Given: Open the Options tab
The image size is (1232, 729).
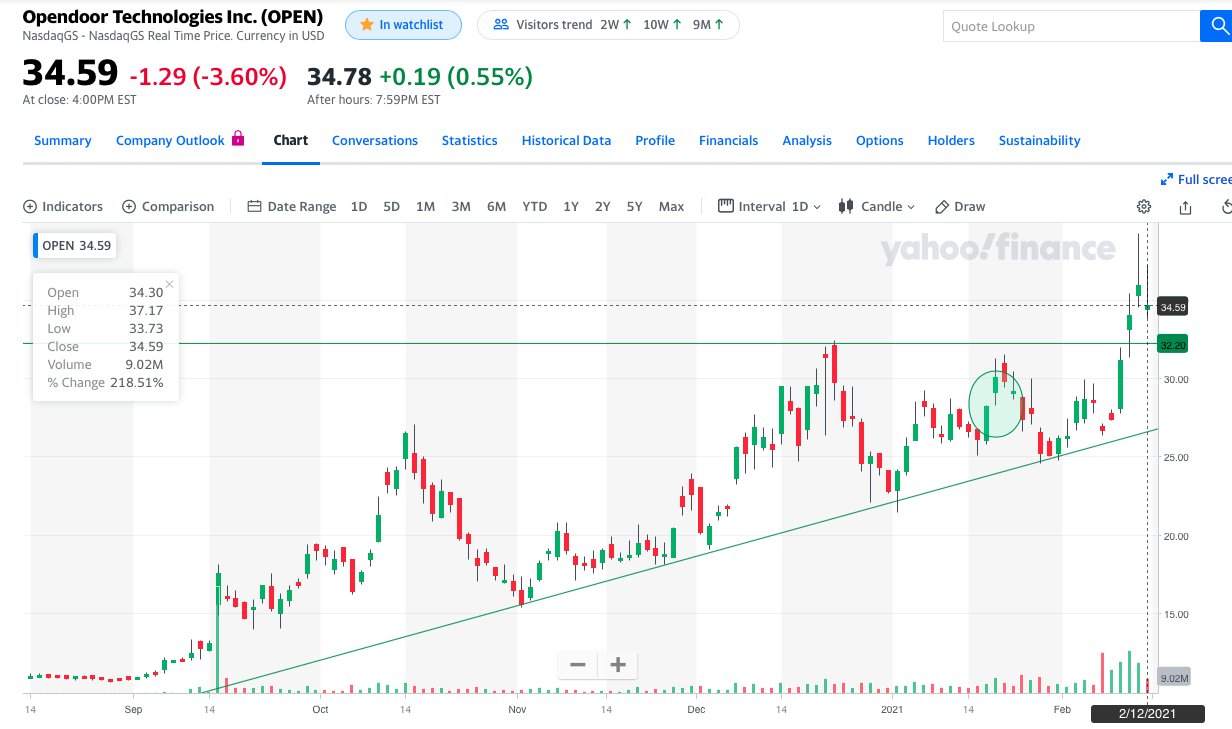Looking at the screenshot, I should click(880, 141).
